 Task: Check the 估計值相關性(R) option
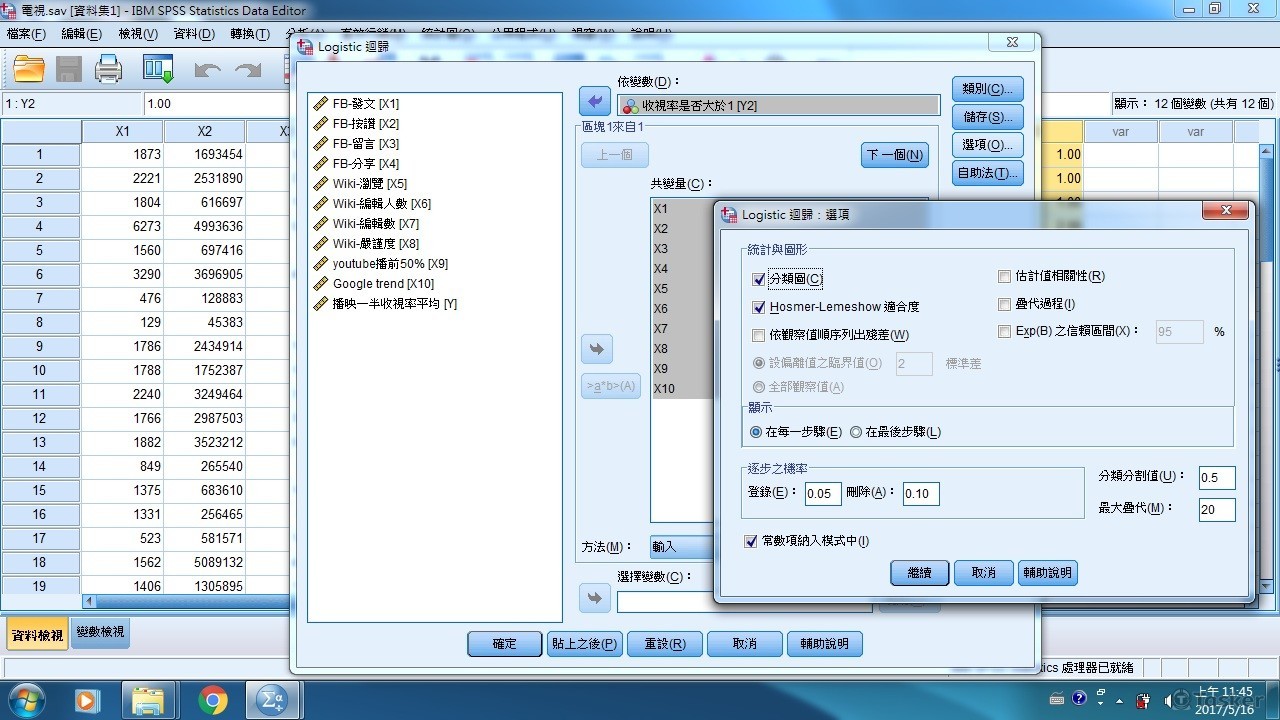pos(1005,276)
